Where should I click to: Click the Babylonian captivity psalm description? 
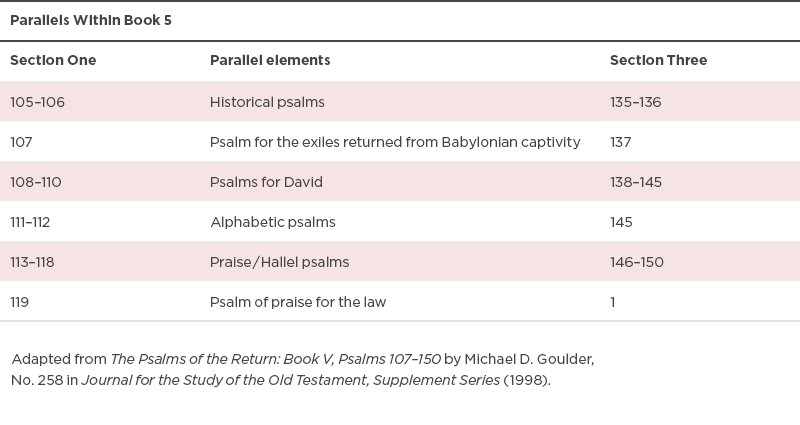coord(395,142)
